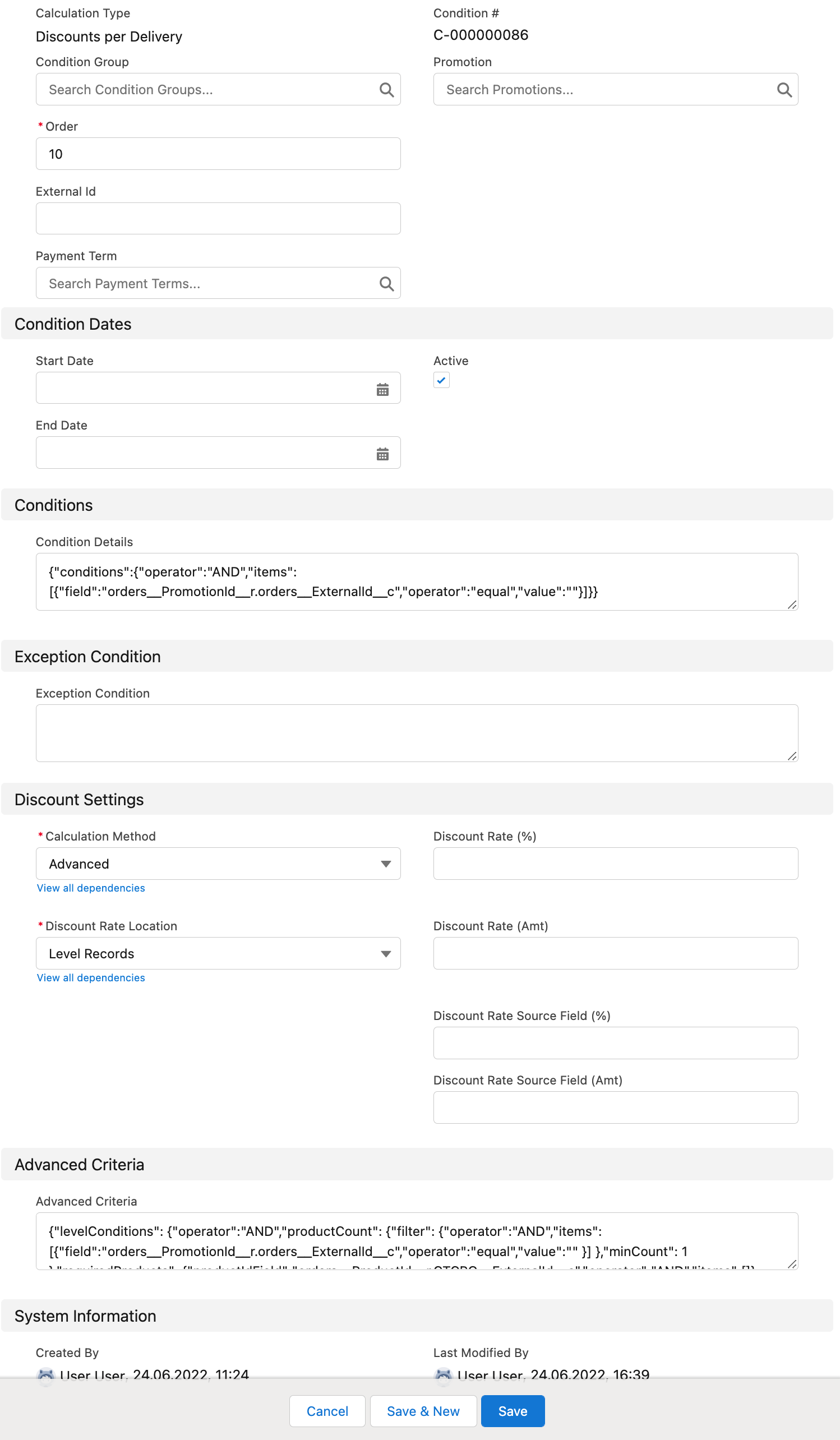Image resolution: width=840 pixels, height=1440 pixels.
Task: Open the Calculation Method dropdown
Action: [x=218, y=864]
